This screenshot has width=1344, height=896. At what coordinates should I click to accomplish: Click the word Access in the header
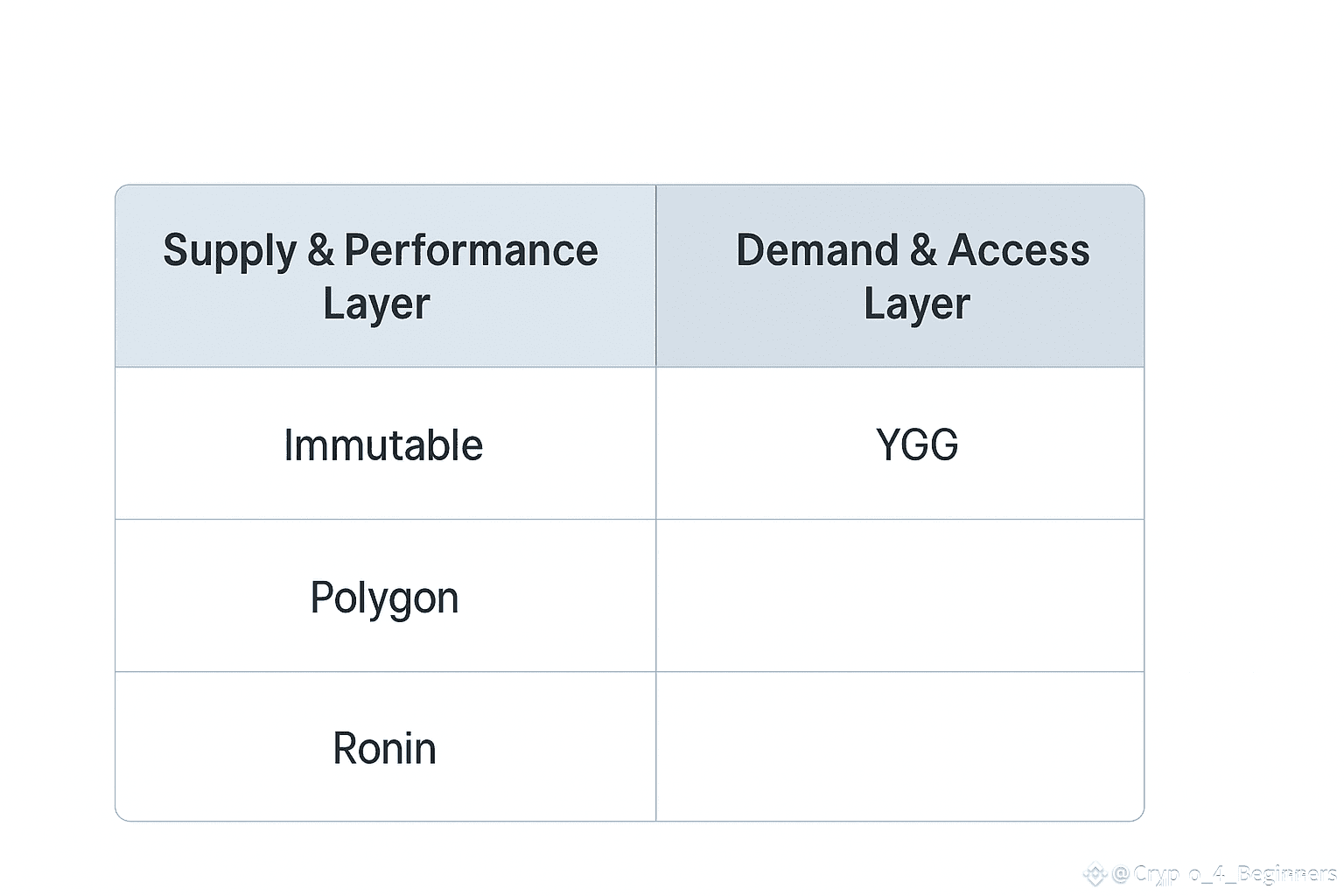tap(1018, 250)
